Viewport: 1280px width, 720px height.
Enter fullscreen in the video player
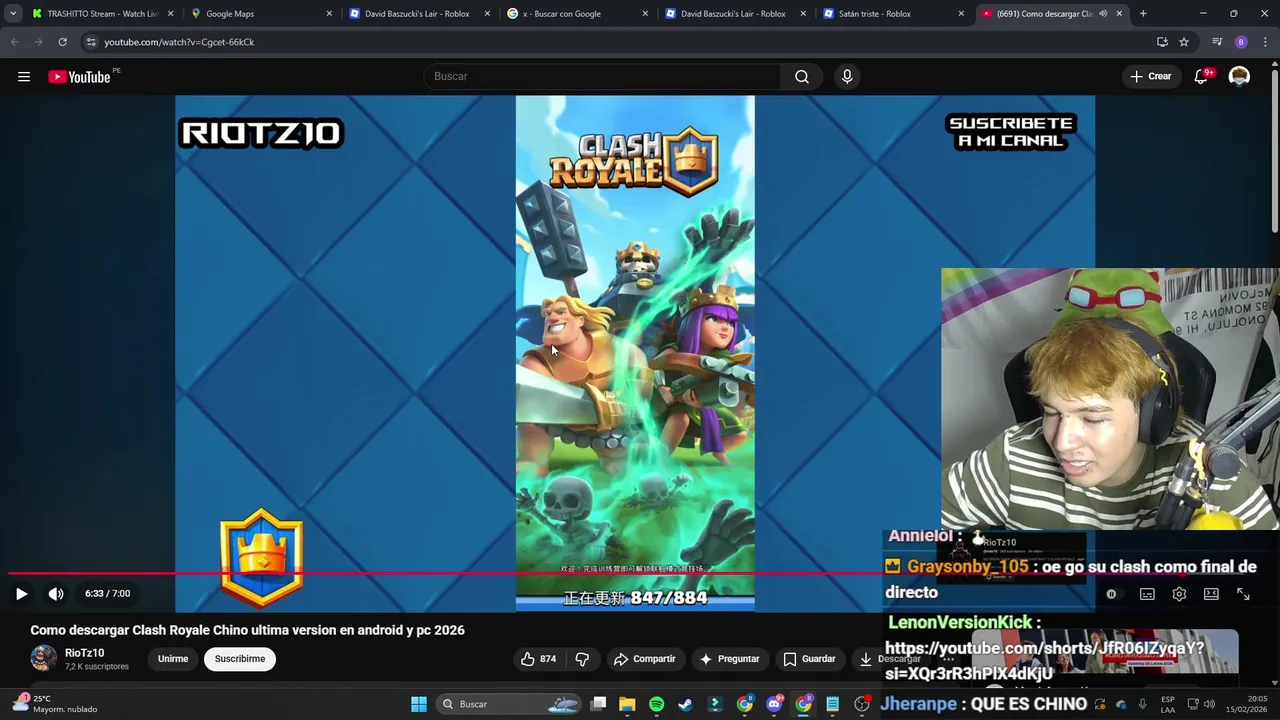click(x=1243, y=594)
